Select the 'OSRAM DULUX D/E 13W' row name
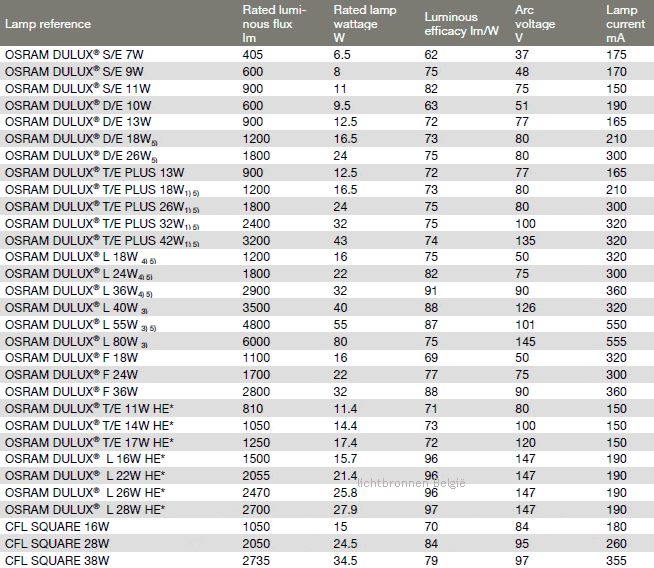 (x=78, y=122)
